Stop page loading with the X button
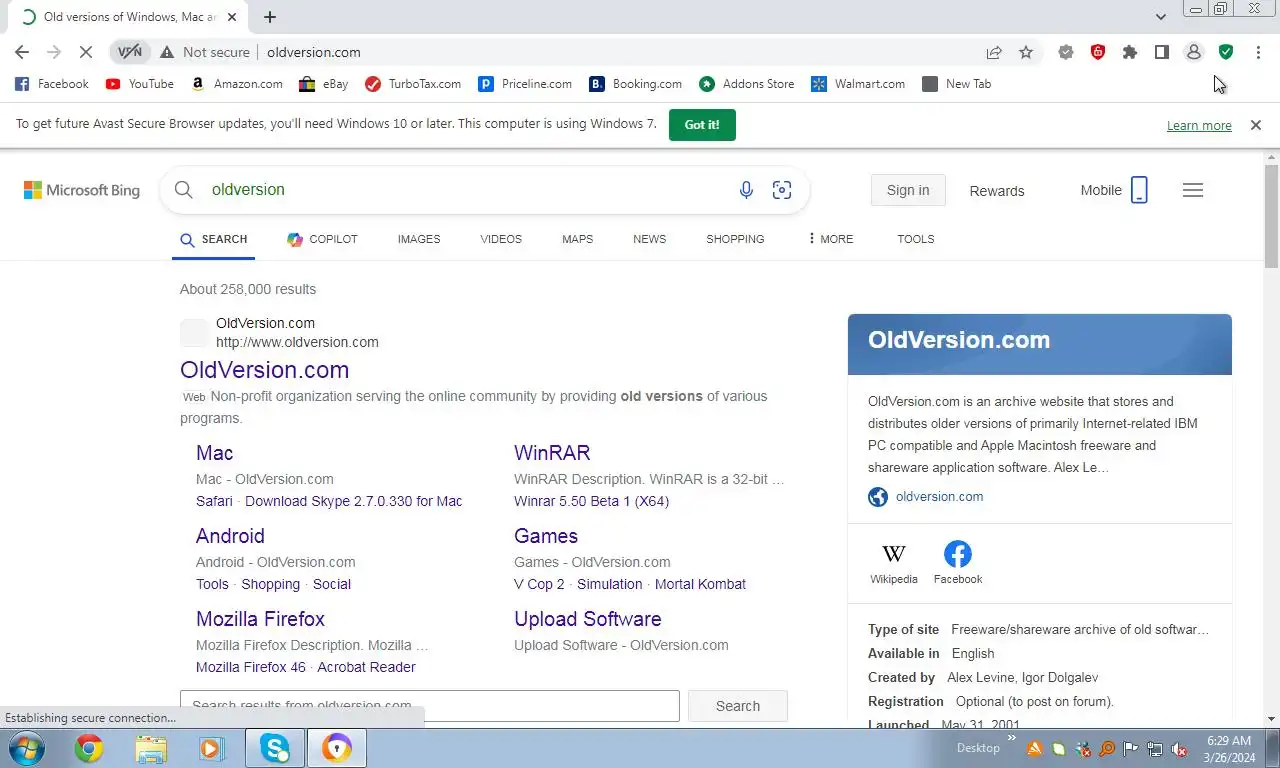 86,52
